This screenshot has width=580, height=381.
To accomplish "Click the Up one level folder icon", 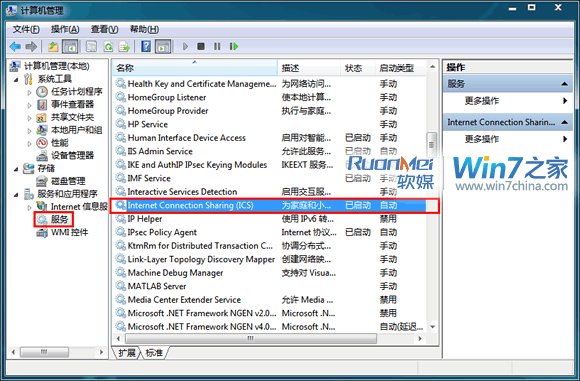I will [53, 47].
